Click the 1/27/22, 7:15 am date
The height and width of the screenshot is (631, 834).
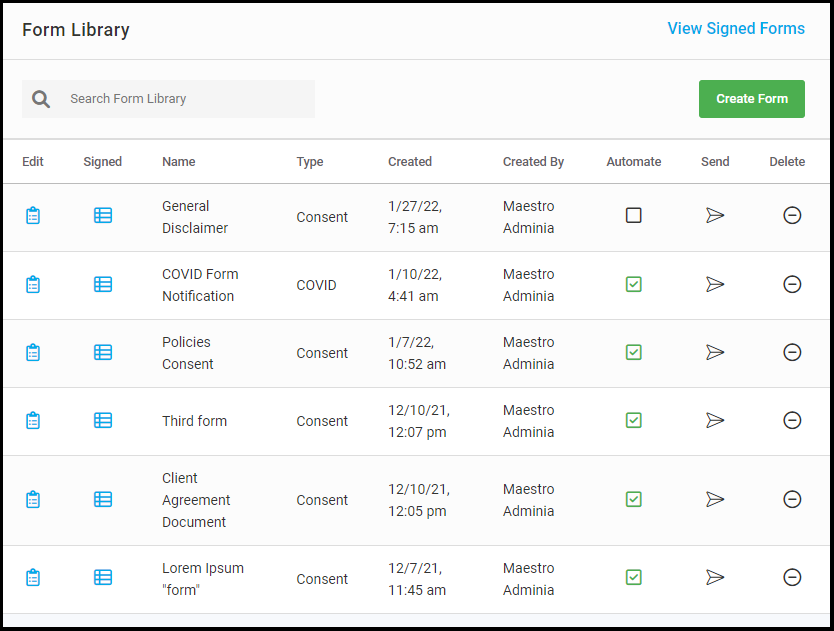415,217
